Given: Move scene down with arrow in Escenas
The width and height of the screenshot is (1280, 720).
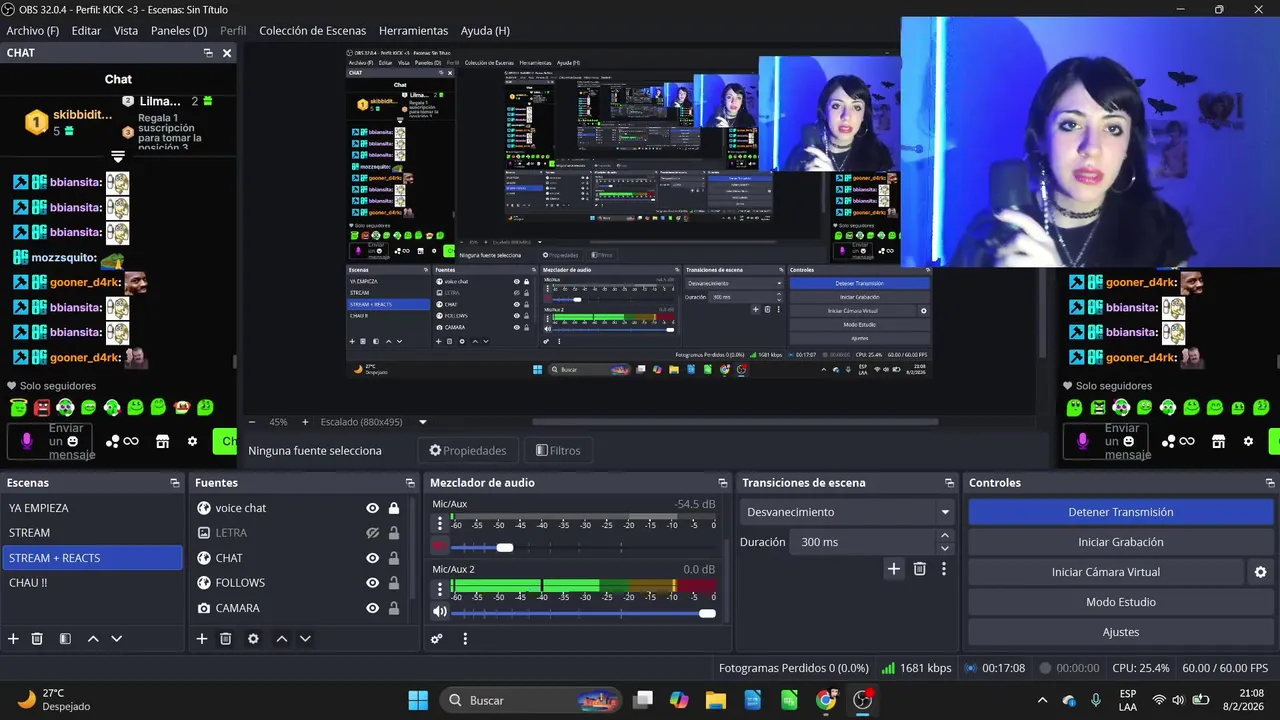Looking at the screenshot, I should pyautogui.click(x=116, y=639).
